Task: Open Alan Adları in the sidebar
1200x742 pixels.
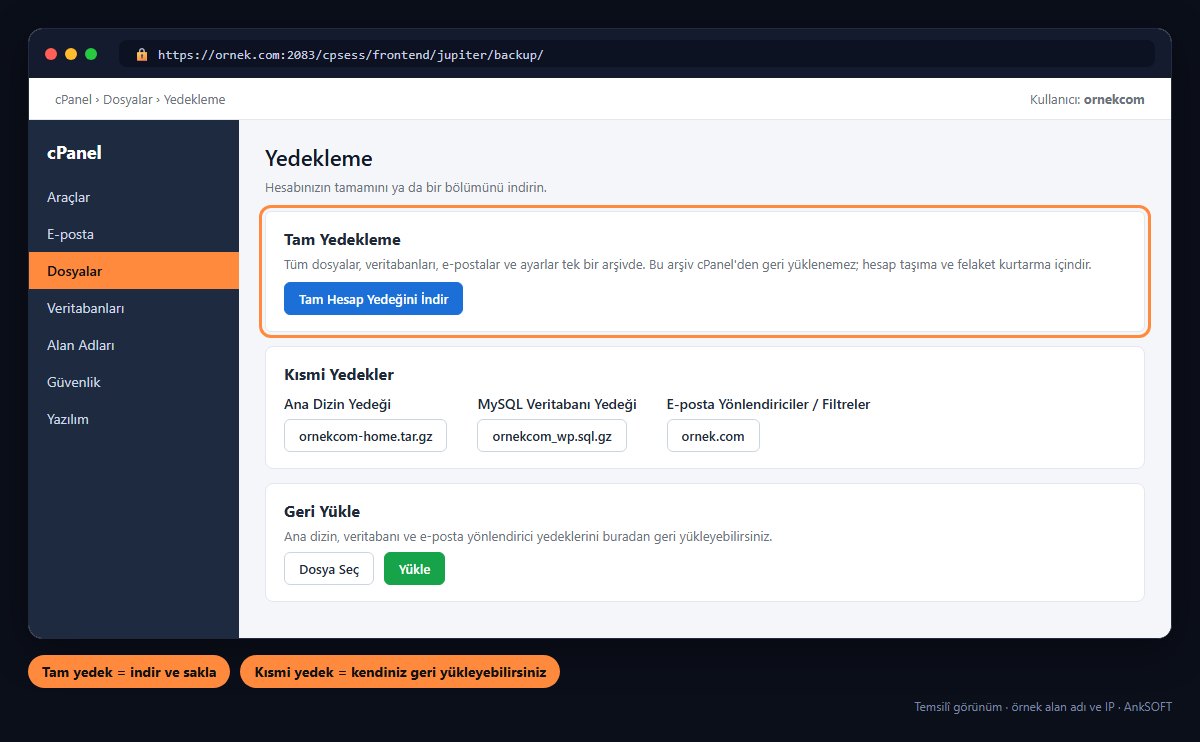Action: coord(134,345)
